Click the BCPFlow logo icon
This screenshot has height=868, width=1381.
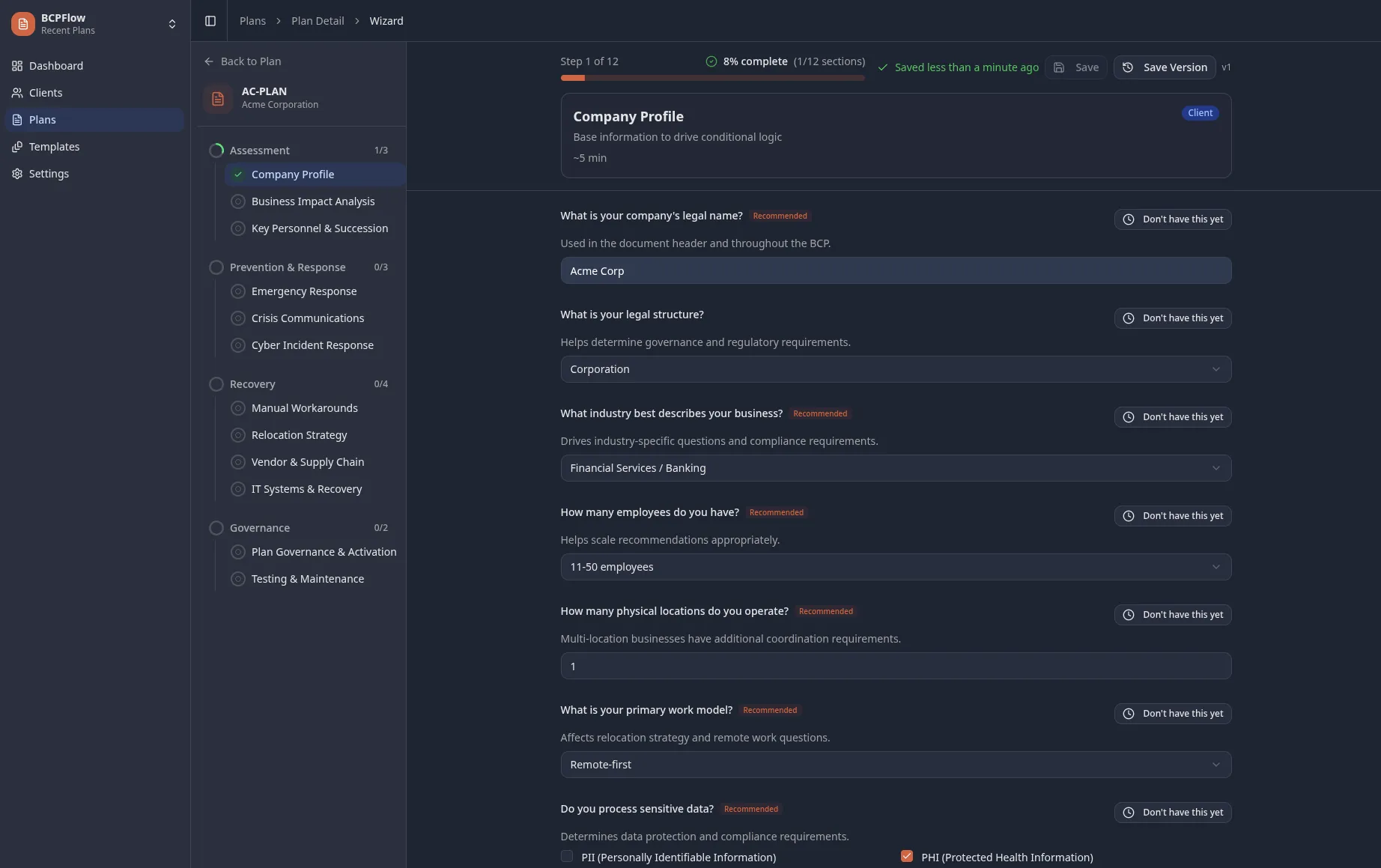23,24
